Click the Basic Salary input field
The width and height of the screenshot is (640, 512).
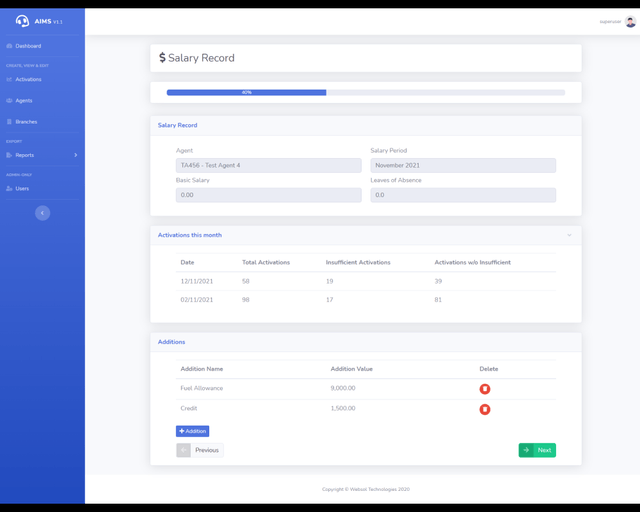point(268,195)
